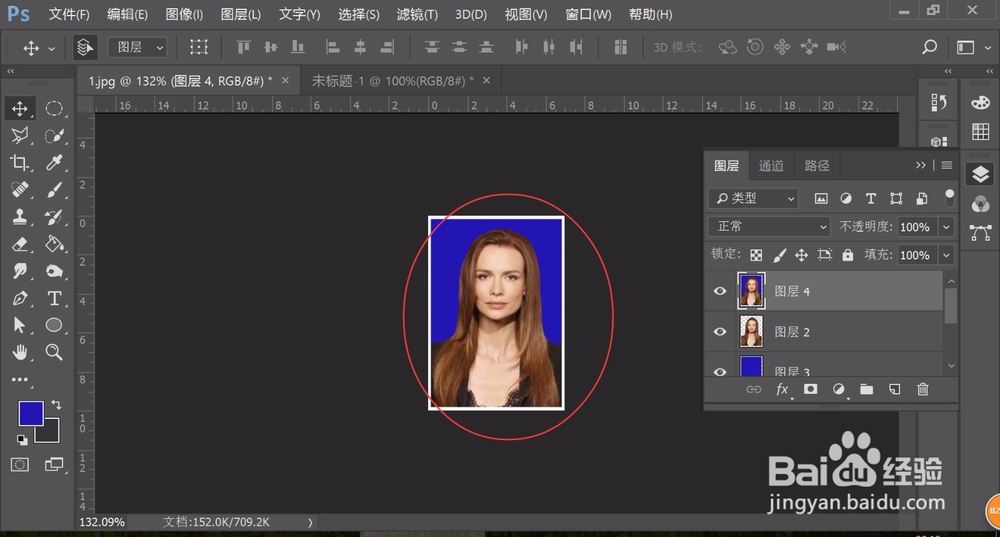Click the blue foreground color swatch

[30, 413]
